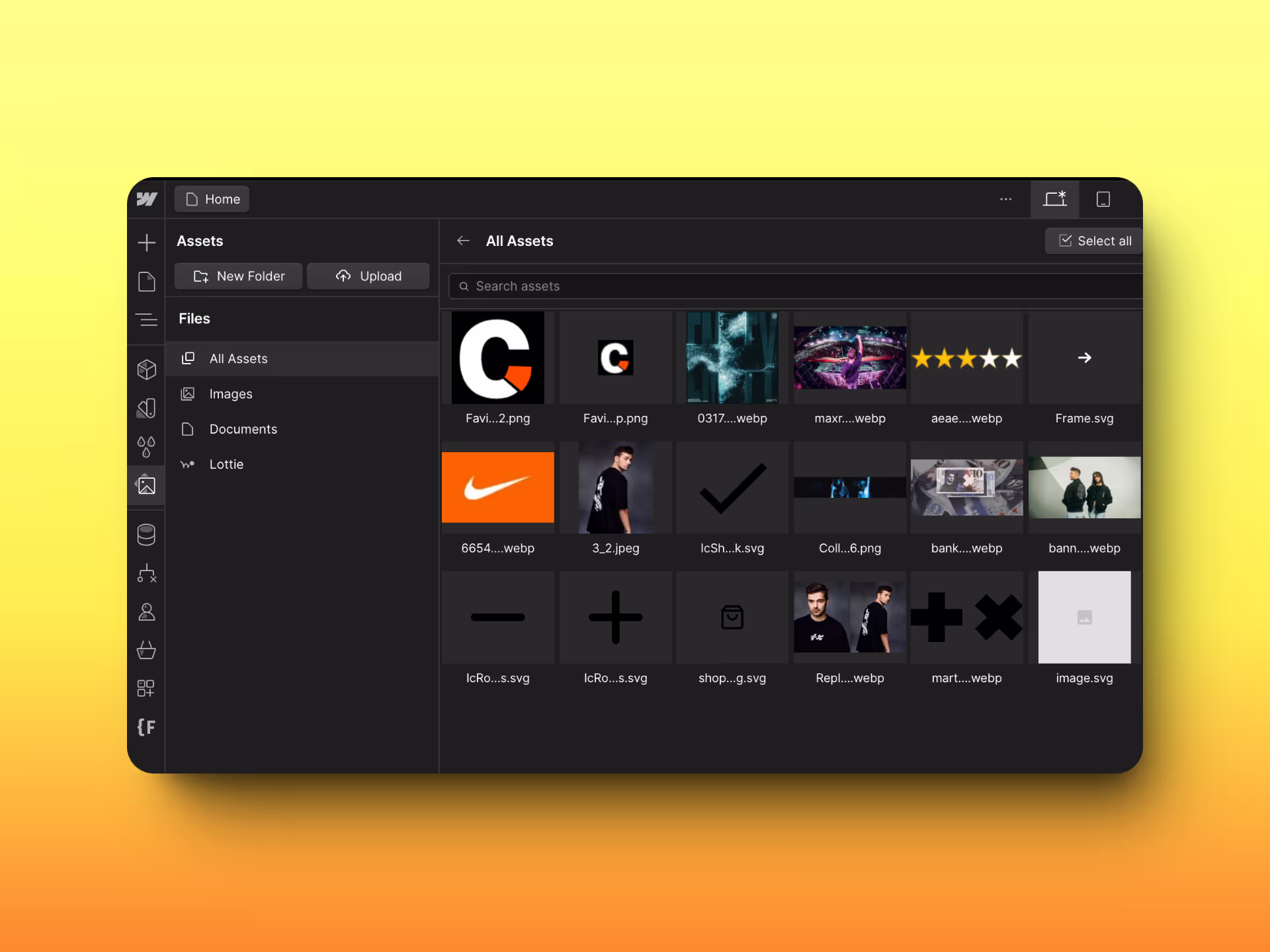Select the Favi...2.png asset thumbnail
This screenshot has height=952, width=1270.
pyautogui.click(x=498, y=358)
